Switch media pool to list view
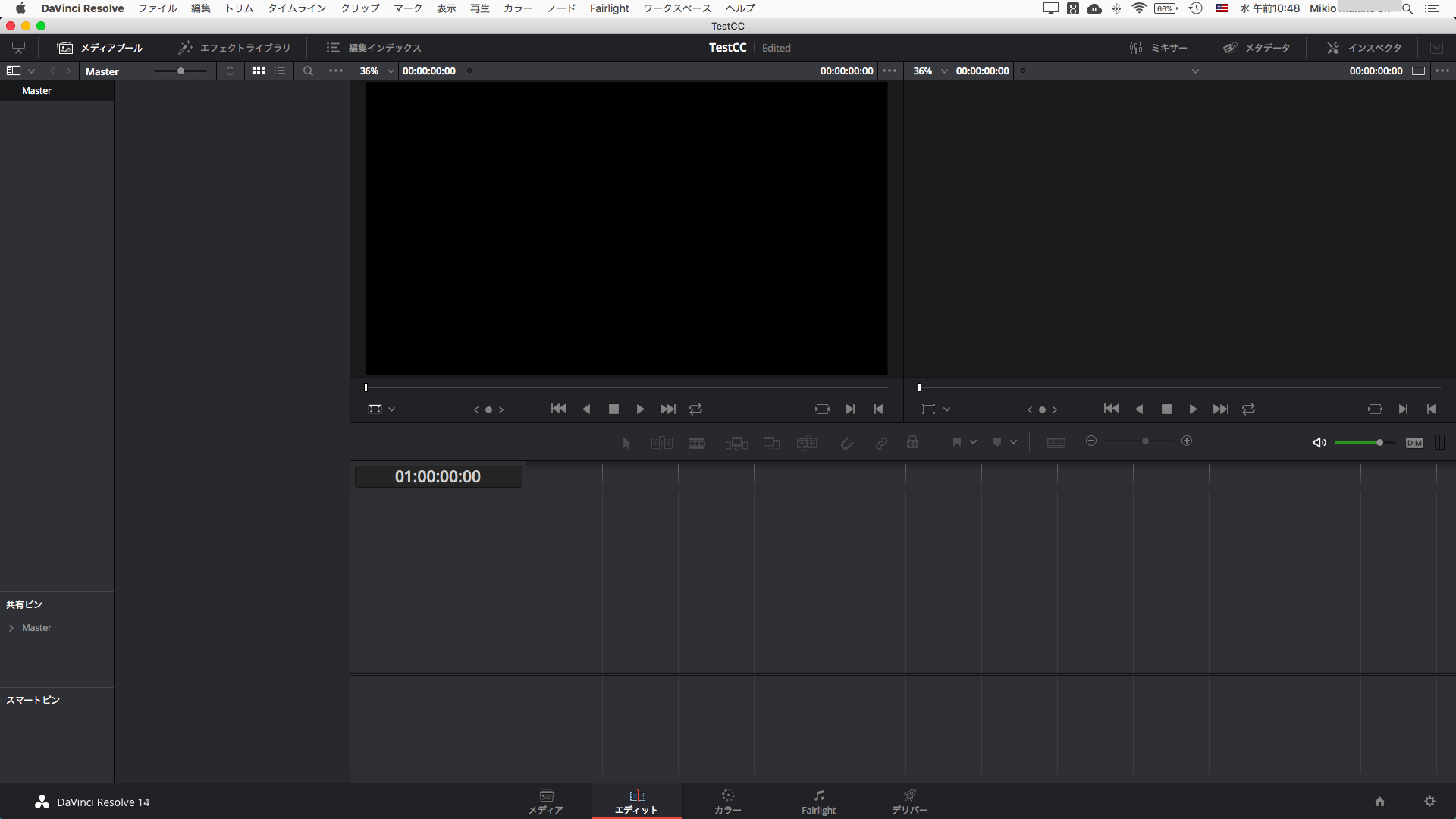1456x819 pixels. point(280,71)
